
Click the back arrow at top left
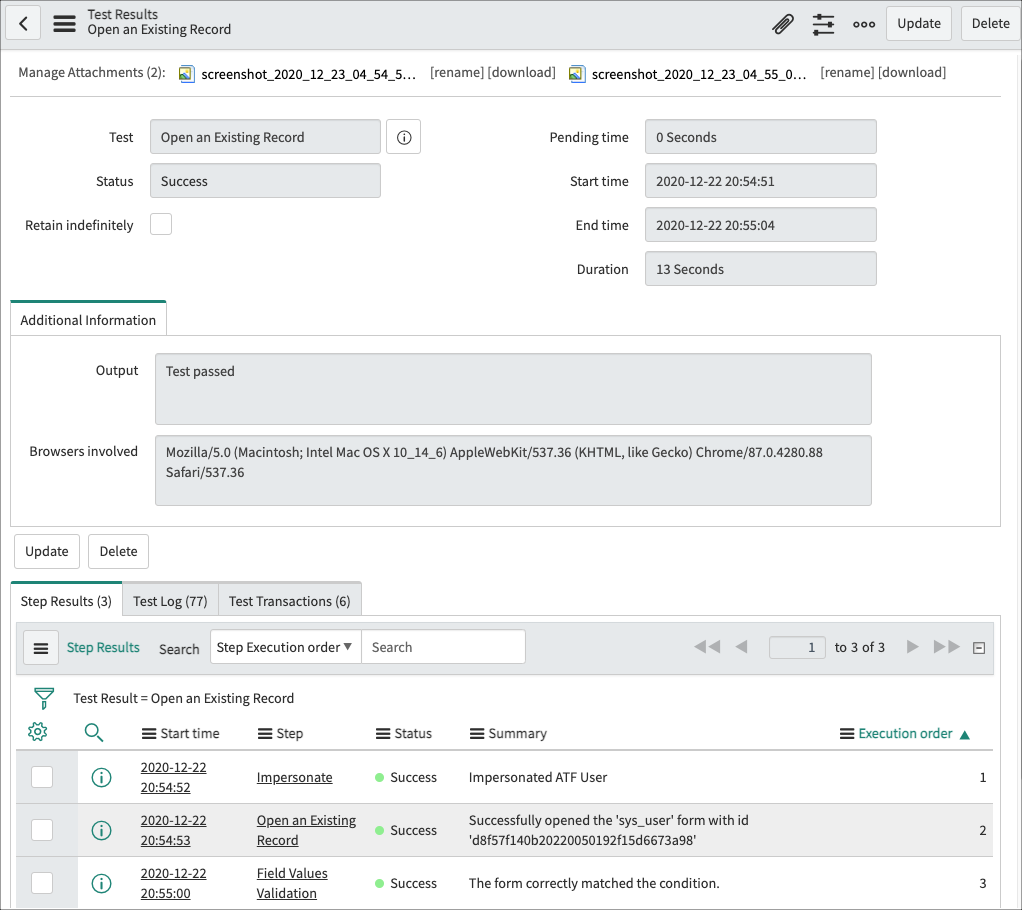click(22, 22)
